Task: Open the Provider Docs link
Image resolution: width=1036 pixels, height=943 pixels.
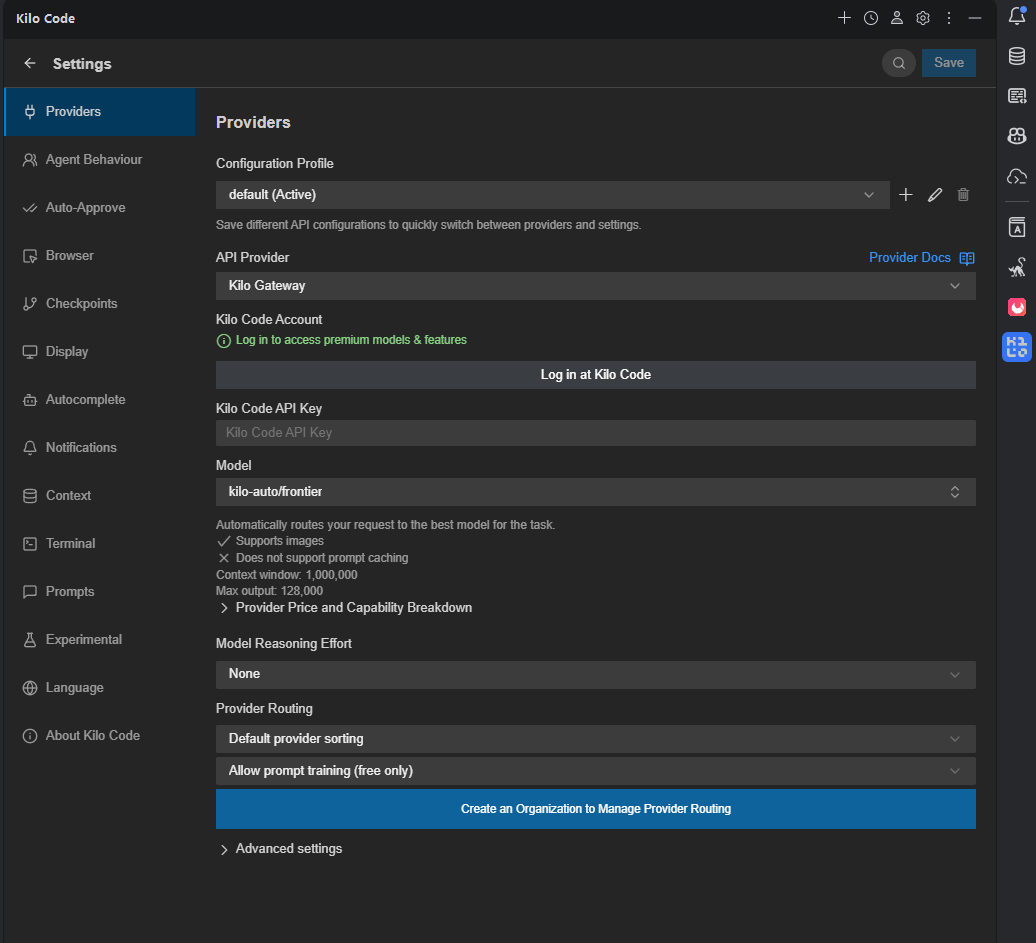Action: pos(910,257)
